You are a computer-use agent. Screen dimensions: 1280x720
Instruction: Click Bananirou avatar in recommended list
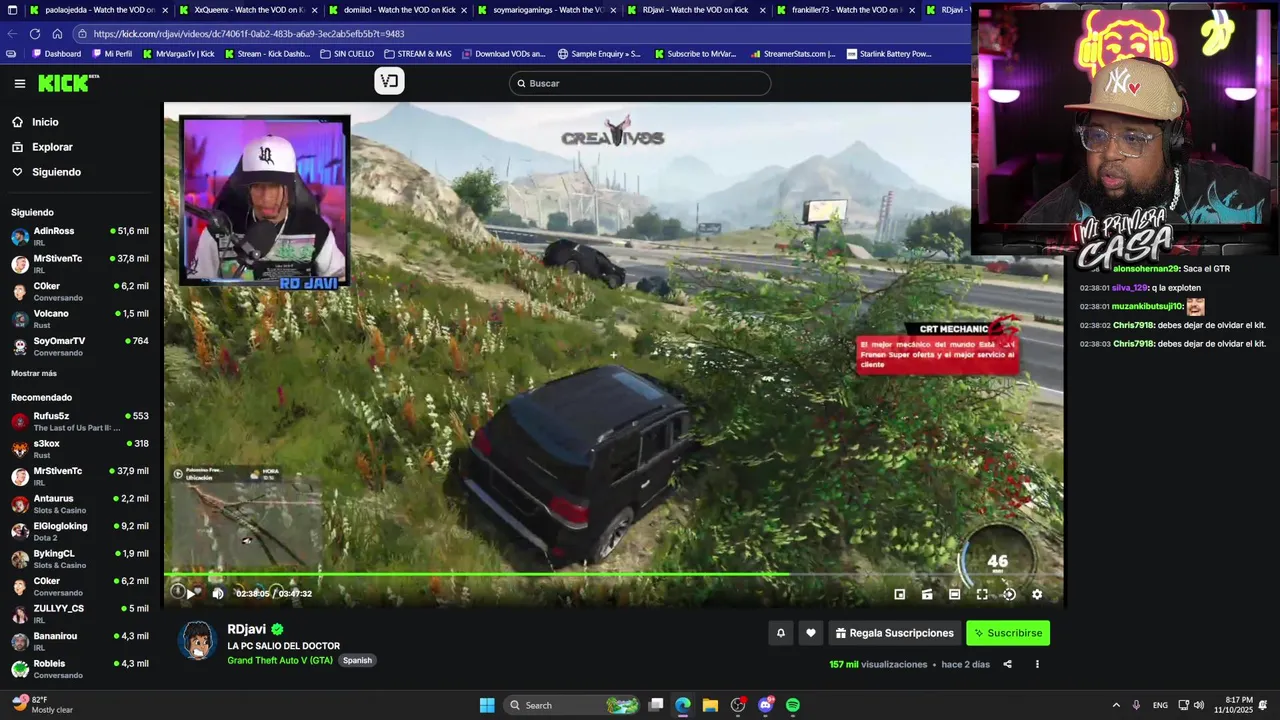click(20, 642)
